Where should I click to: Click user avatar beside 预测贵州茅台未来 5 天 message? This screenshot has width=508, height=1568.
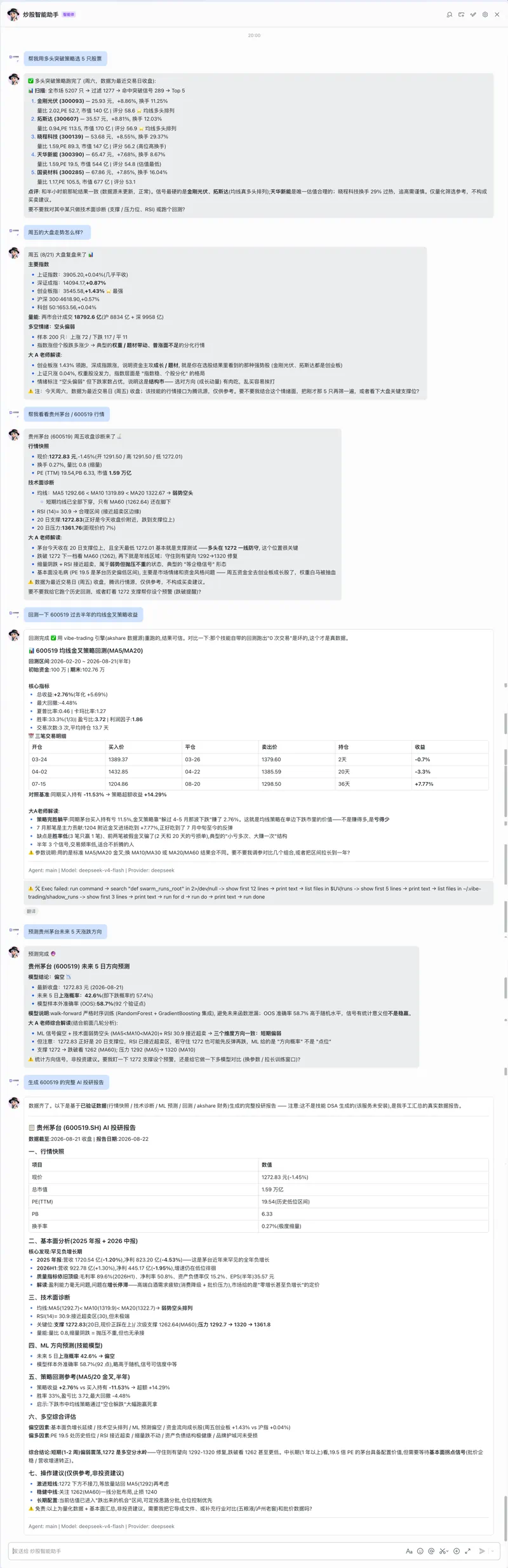point(14,930)
